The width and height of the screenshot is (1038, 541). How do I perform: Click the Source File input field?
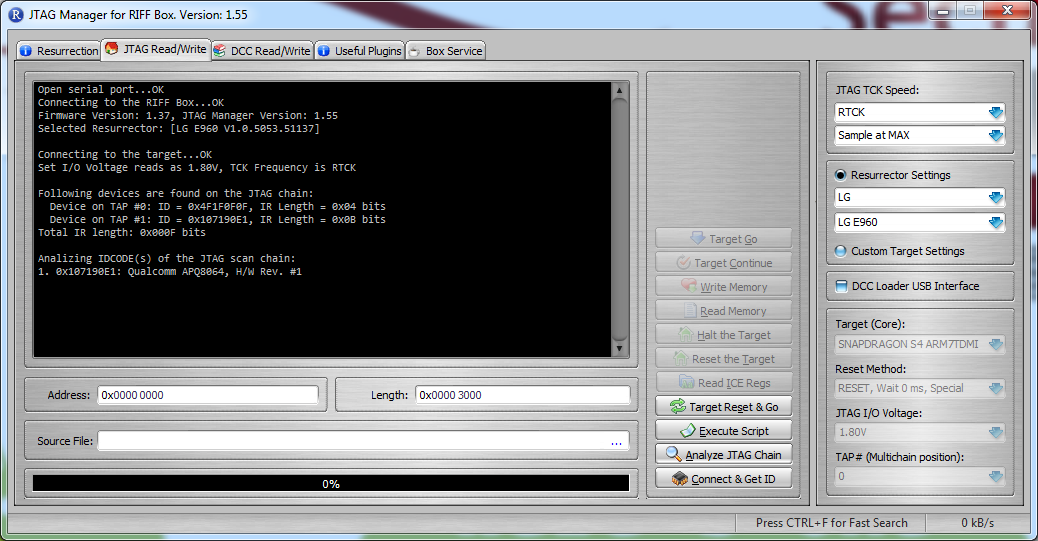(363, 441)
